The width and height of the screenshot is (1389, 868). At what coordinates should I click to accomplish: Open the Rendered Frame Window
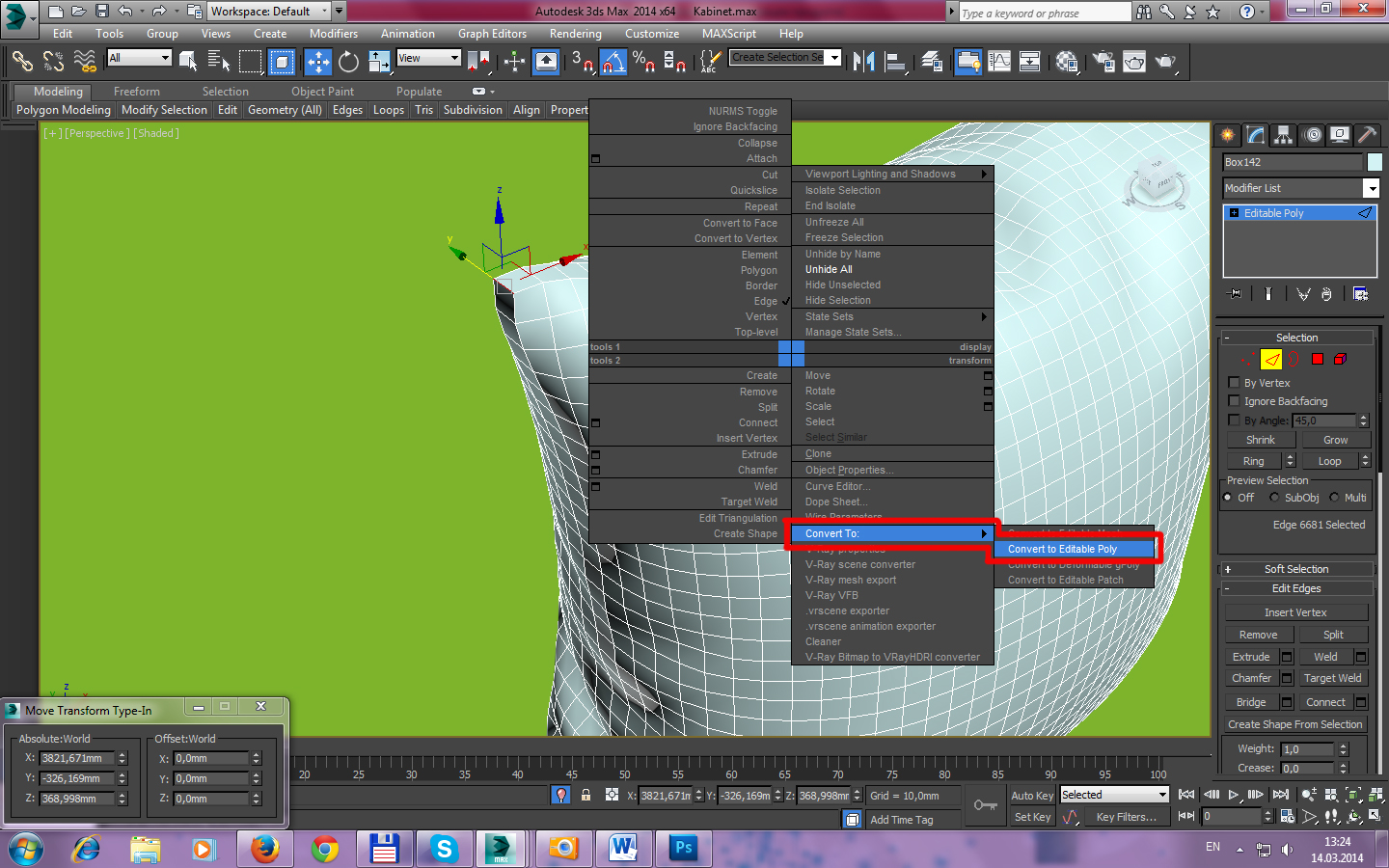pos(1134,62)
